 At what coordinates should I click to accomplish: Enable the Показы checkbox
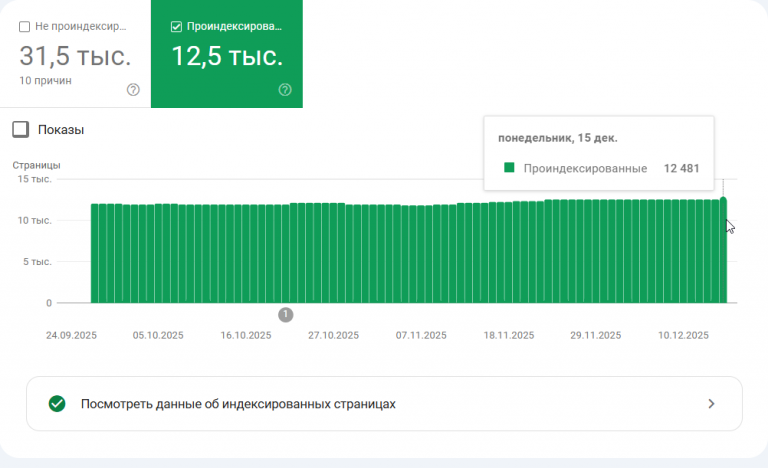tap(21, 129)
